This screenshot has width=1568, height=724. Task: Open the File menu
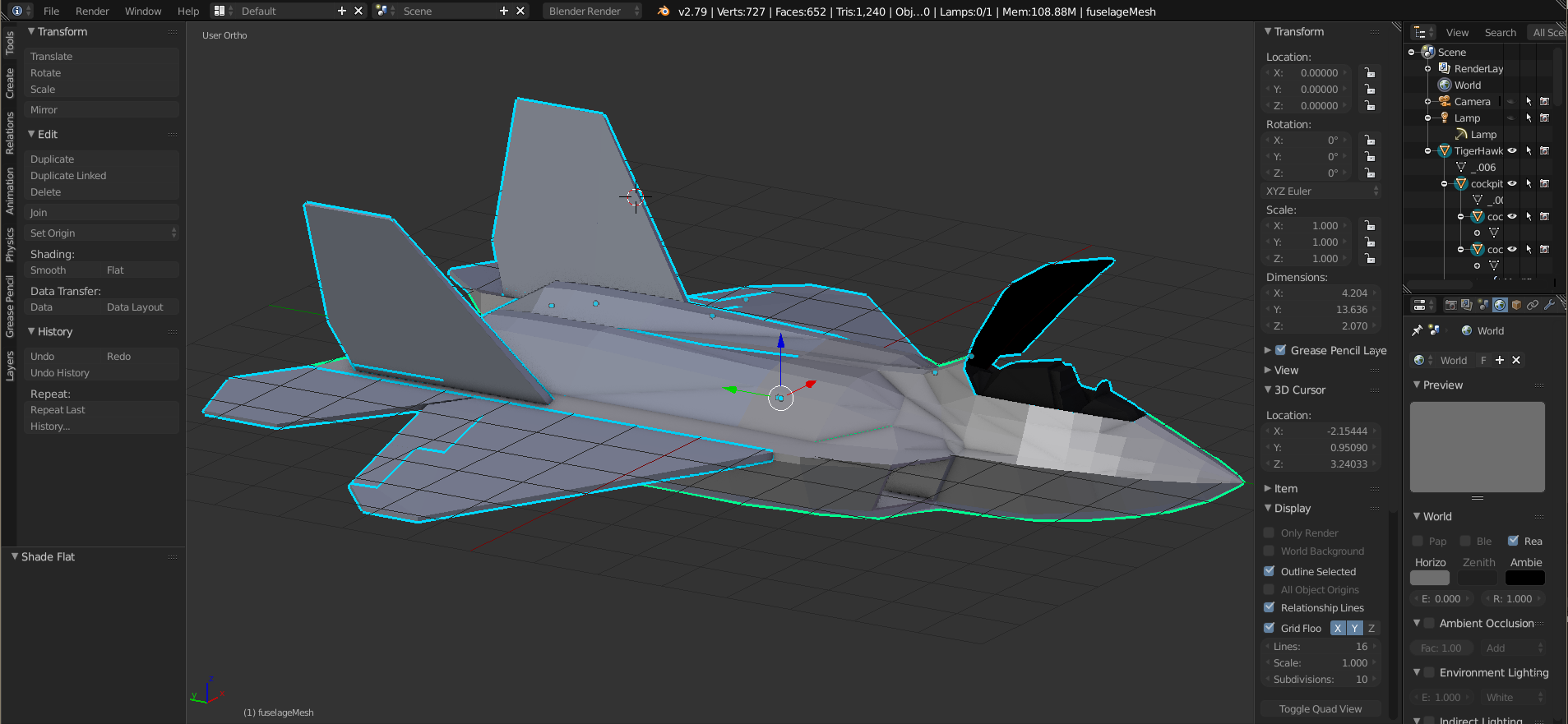point(51,11)
